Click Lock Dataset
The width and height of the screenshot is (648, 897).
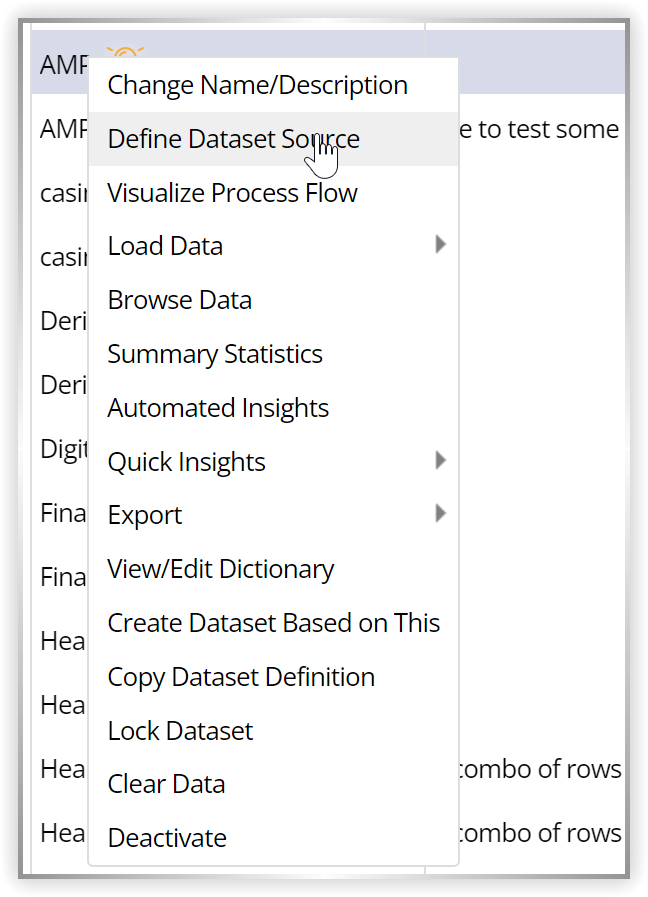180,731
